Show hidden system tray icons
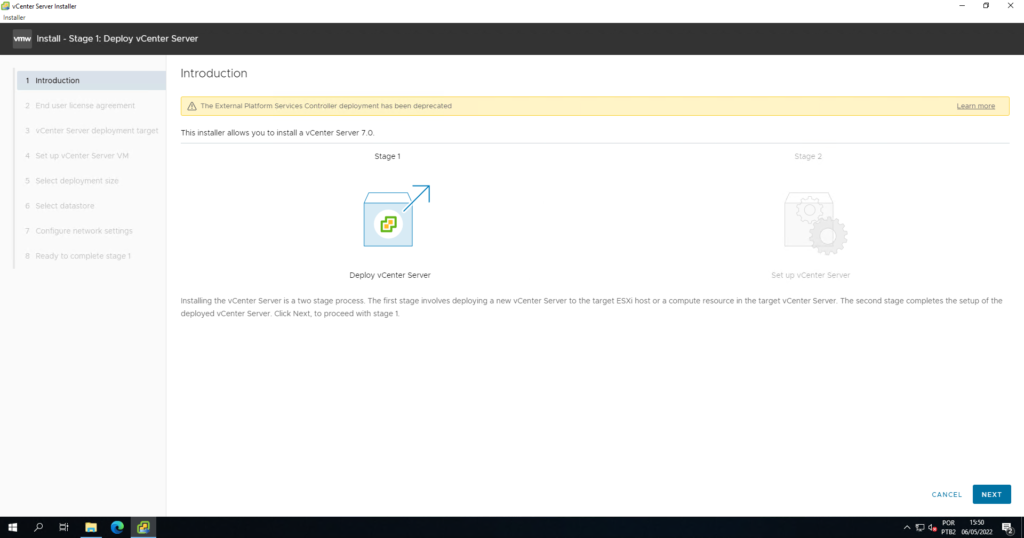Screen dimensions: 1024x538 (x=906, y=528)
